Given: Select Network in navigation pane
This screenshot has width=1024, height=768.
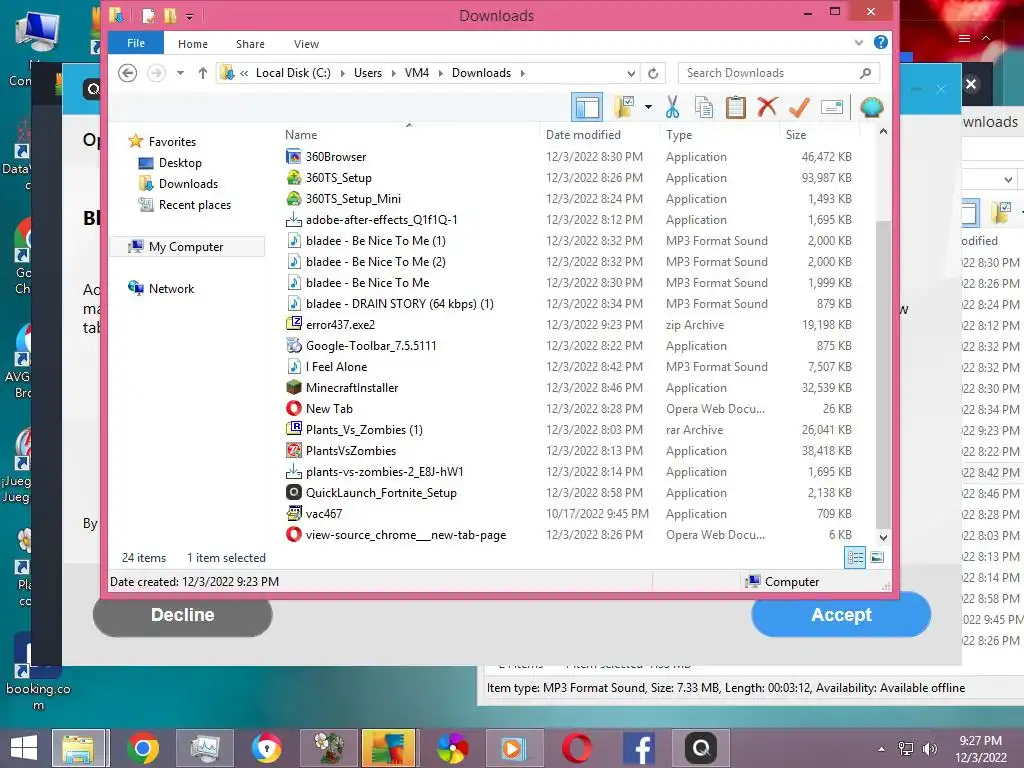Looking at the screenshot, I should pyautogui.click(x=171, y=288).
